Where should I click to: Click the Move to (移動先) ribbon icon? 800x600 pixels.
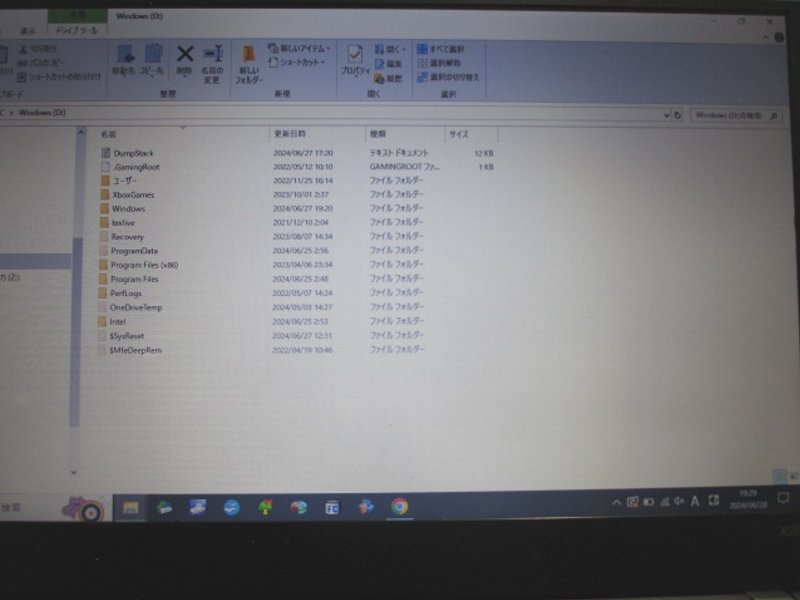tap(124, 60)
